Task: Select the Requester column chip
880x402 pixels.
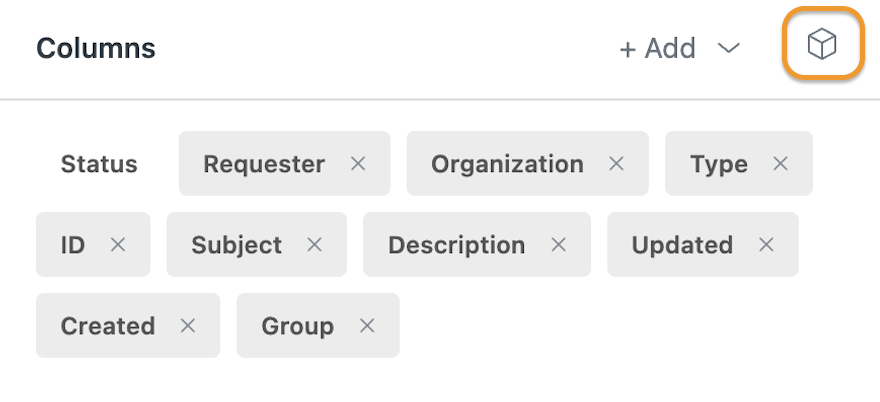Action: [285, 163]
